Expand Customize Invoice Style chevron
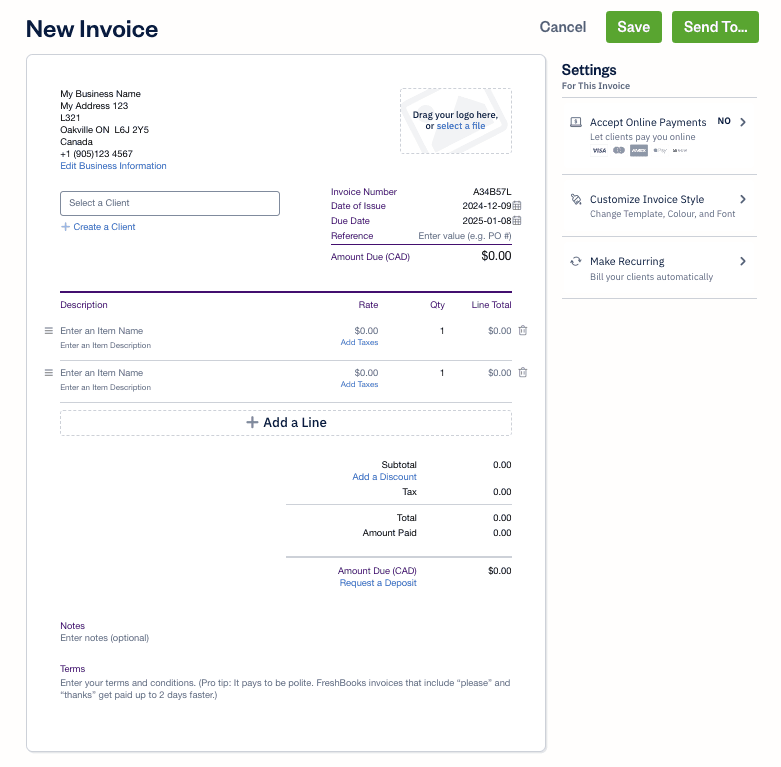The height and width of the screenshot is (767, 781). [x=743, y=200]
